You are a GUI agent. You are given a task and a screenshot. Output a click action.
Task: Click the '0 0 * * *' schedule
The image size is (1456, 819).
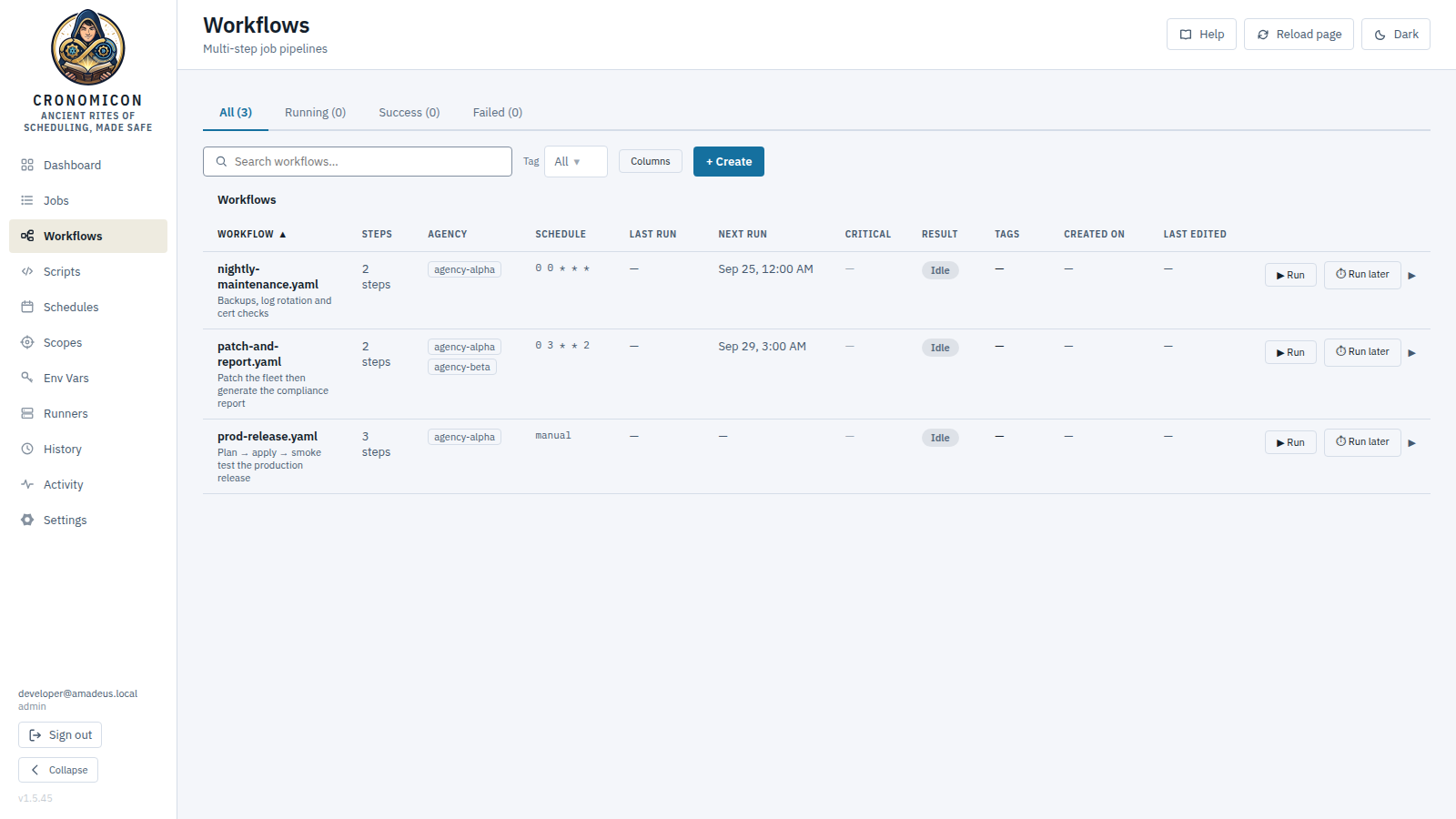(x=562, y=268)
